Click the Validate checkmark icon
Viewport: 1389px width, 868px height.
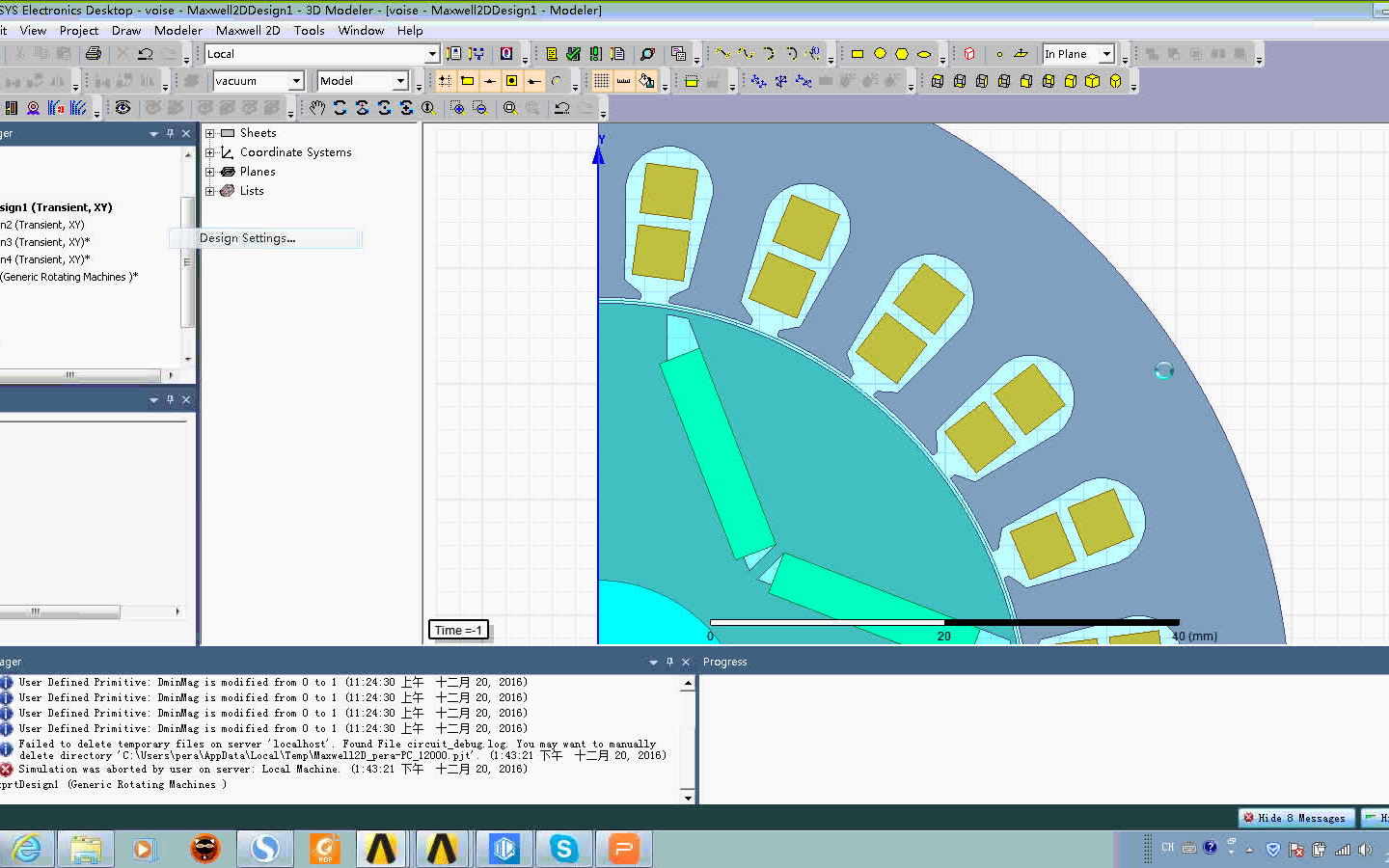coord(573,54)
